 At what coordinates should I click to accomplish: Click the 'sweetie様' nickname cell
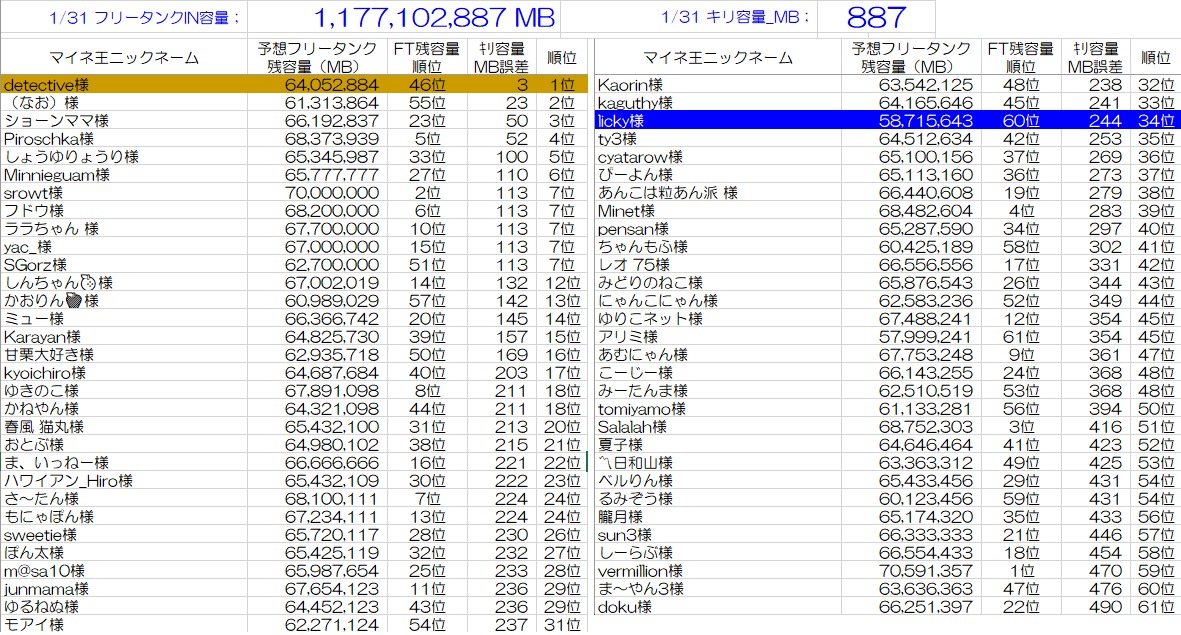tap(124, 535)
